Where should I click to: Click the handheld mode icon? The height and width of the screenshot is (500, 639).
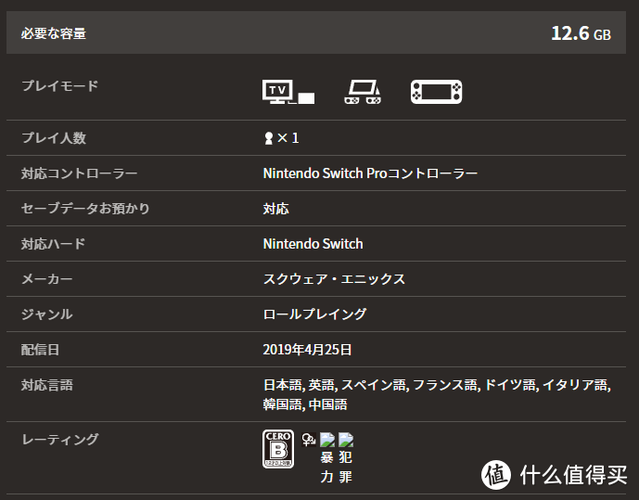436,92
